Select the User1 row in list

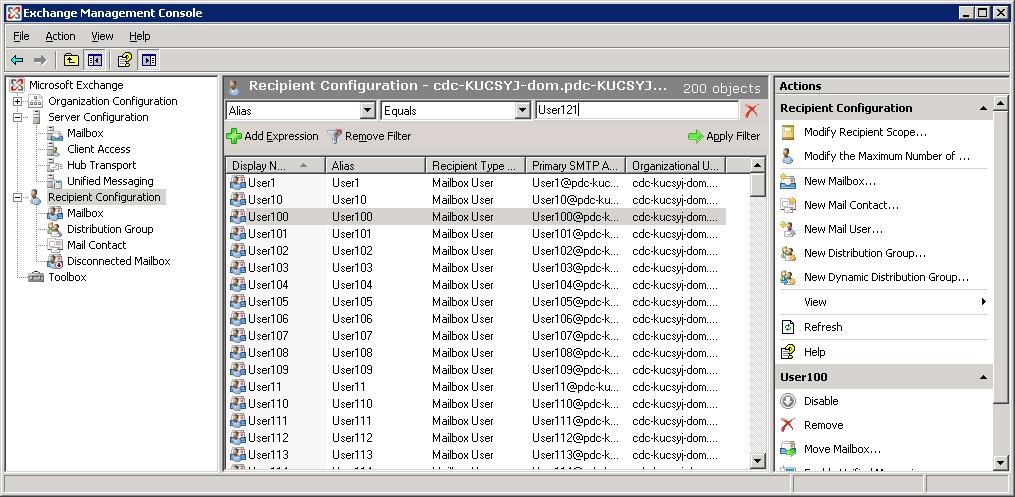[476, 183]
